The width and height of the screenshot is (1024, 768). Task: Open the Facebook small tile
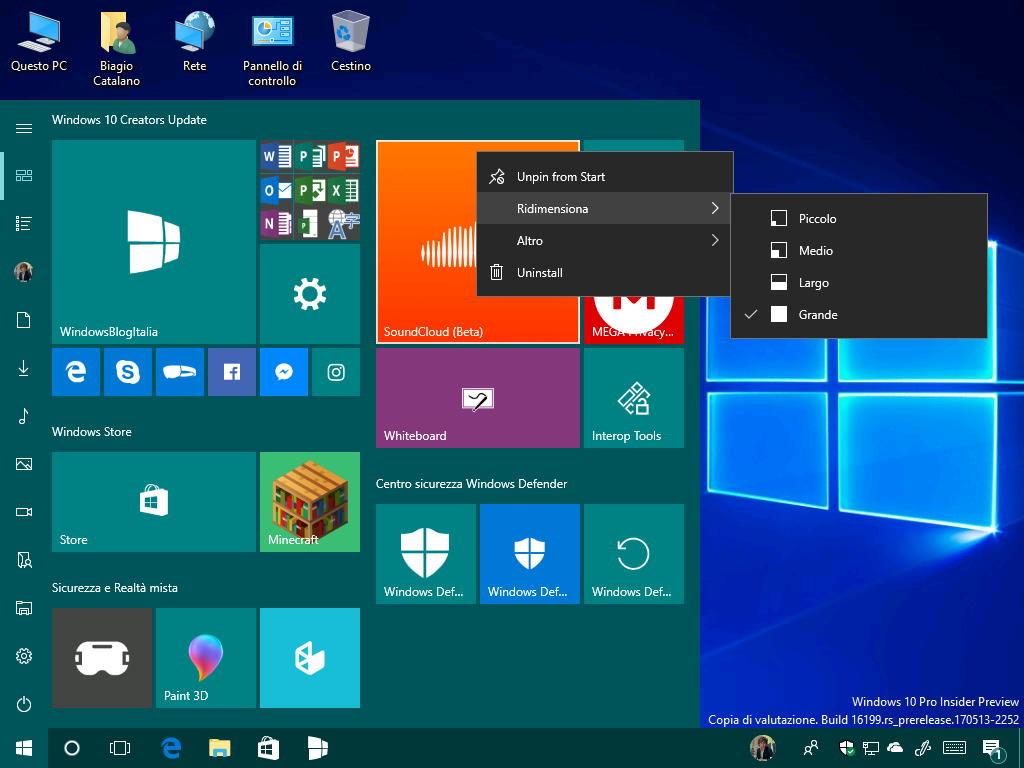232,372
